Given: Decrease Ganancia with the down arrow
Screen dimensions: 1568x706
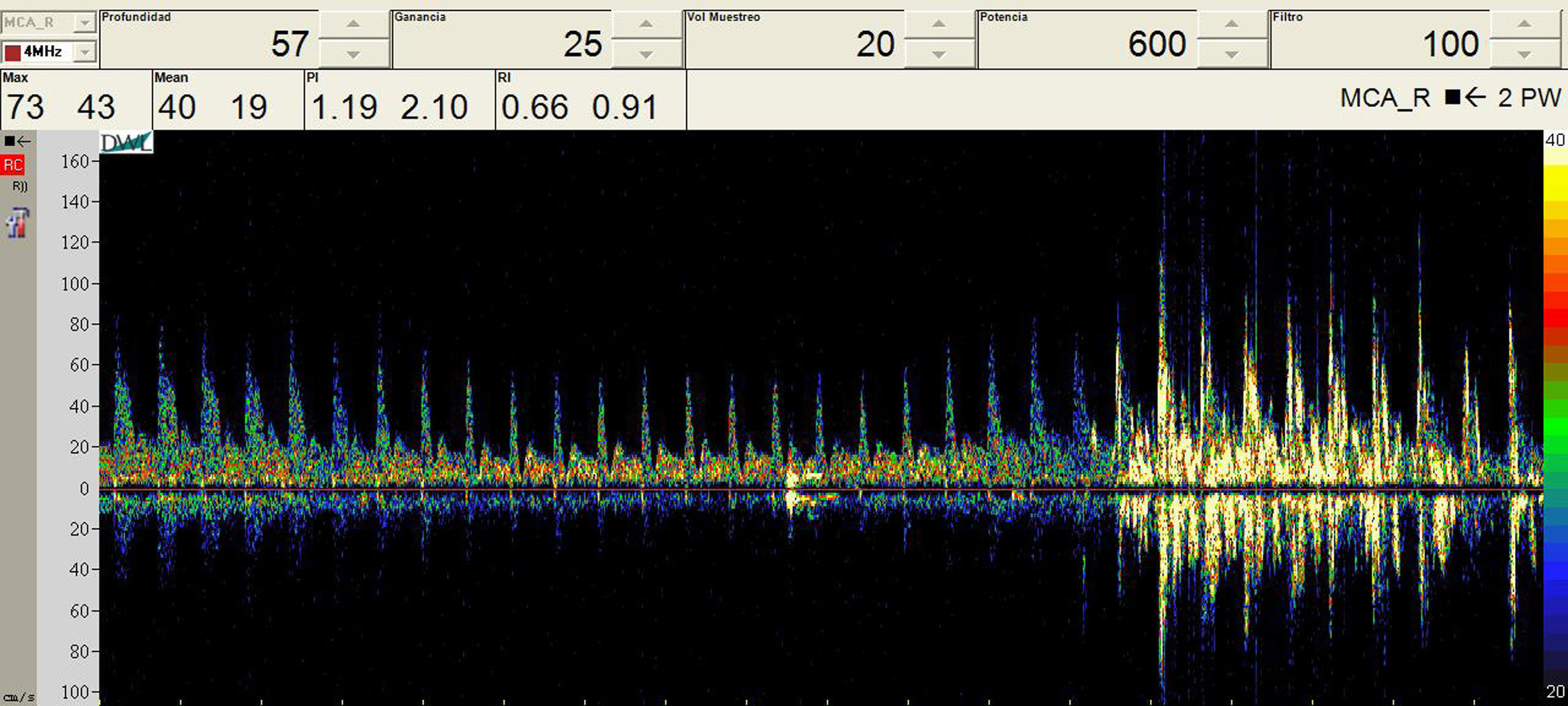Looking at the screenshot, I should (647, 54).
